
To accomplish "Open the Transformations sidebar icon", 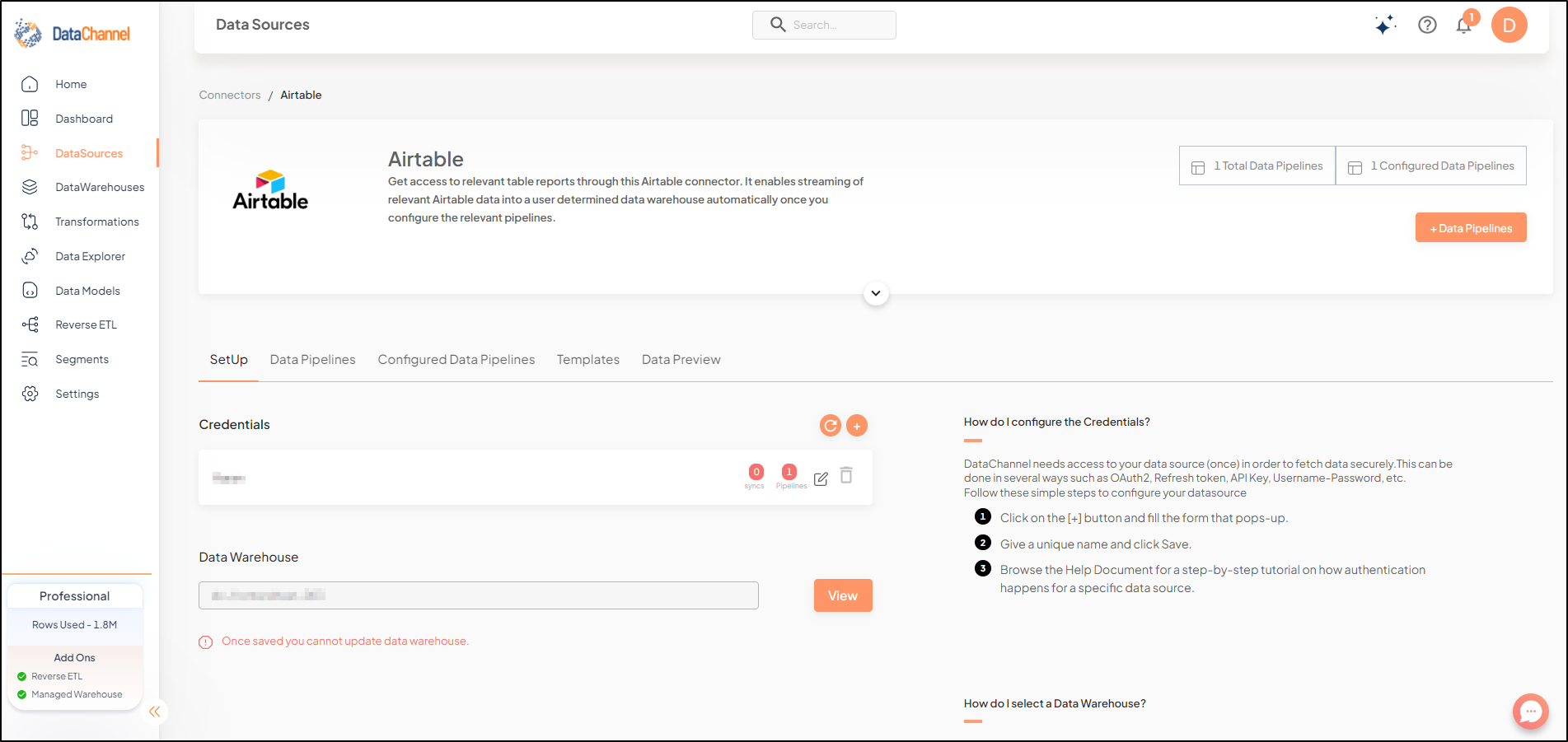I will tap(30, 222).
